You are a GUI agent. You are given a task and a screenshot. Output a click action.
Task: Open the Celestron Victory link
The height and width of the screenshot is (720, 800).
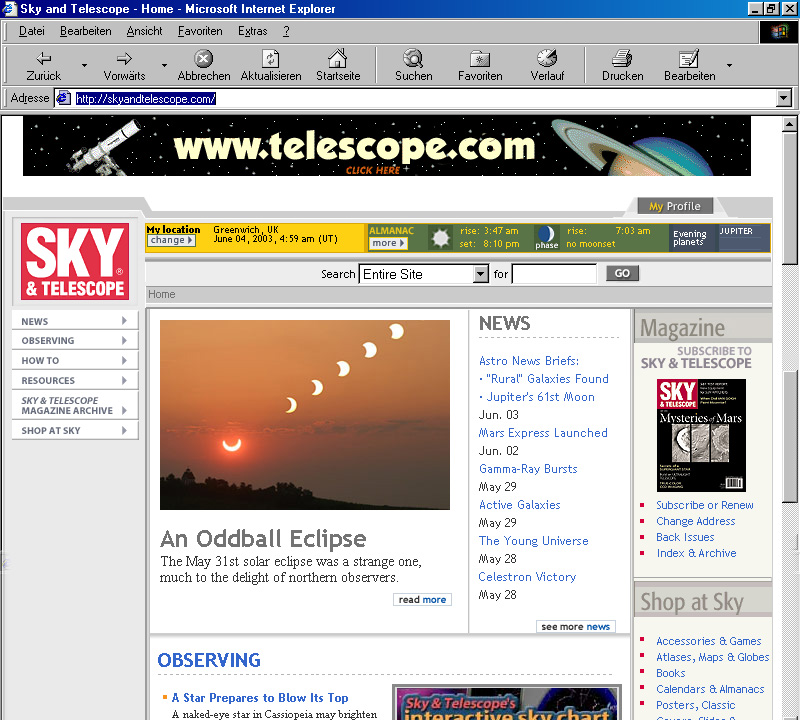coord(527,577)
